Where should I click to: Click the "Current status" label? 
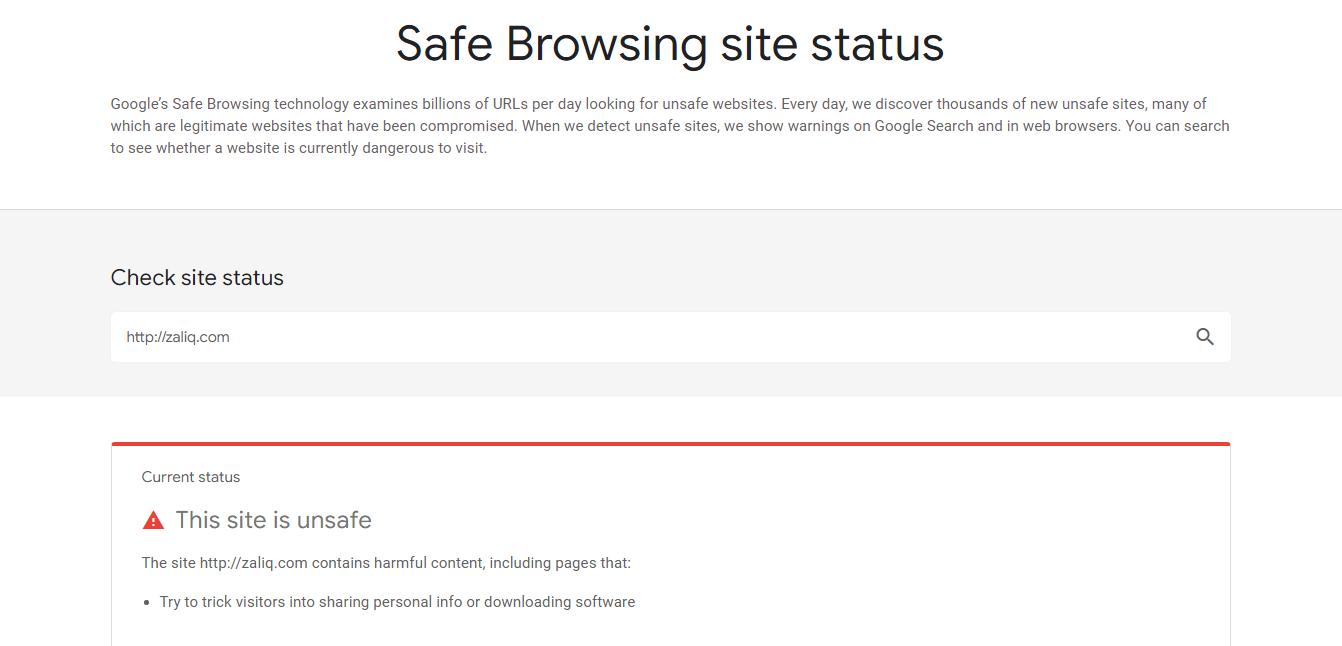point(190,477)
